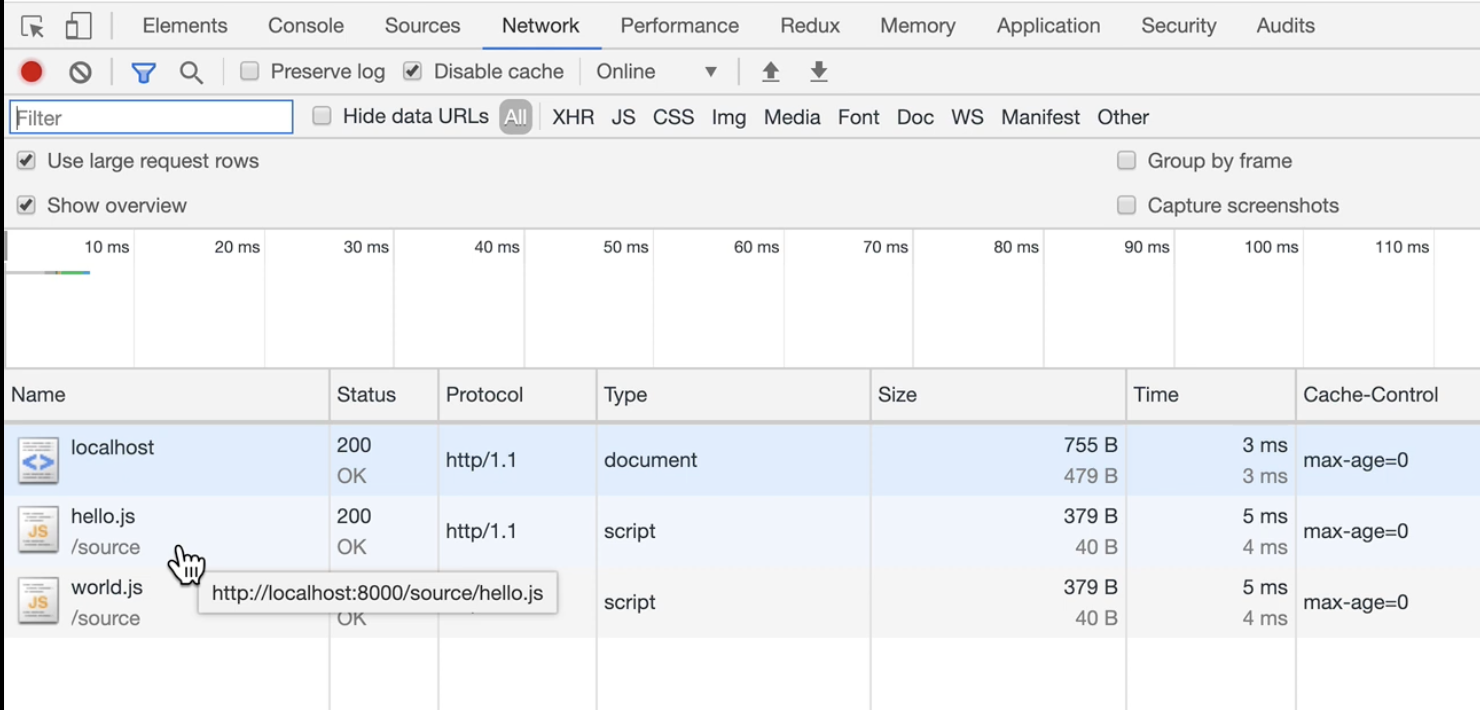The height and width of the screenshot is (710, 1480).
Task: Uncheck the Disable cache checkbox
Action: (412, 71)
